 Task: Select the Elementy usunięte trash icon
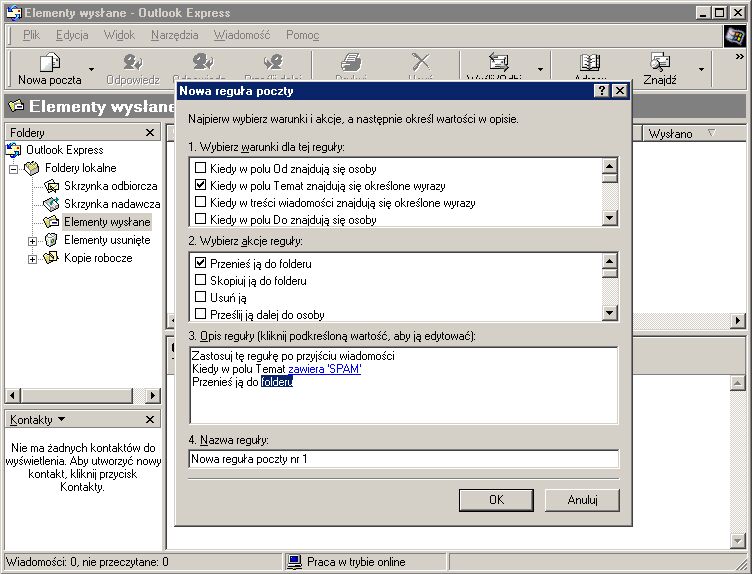(x=51, y=240)
